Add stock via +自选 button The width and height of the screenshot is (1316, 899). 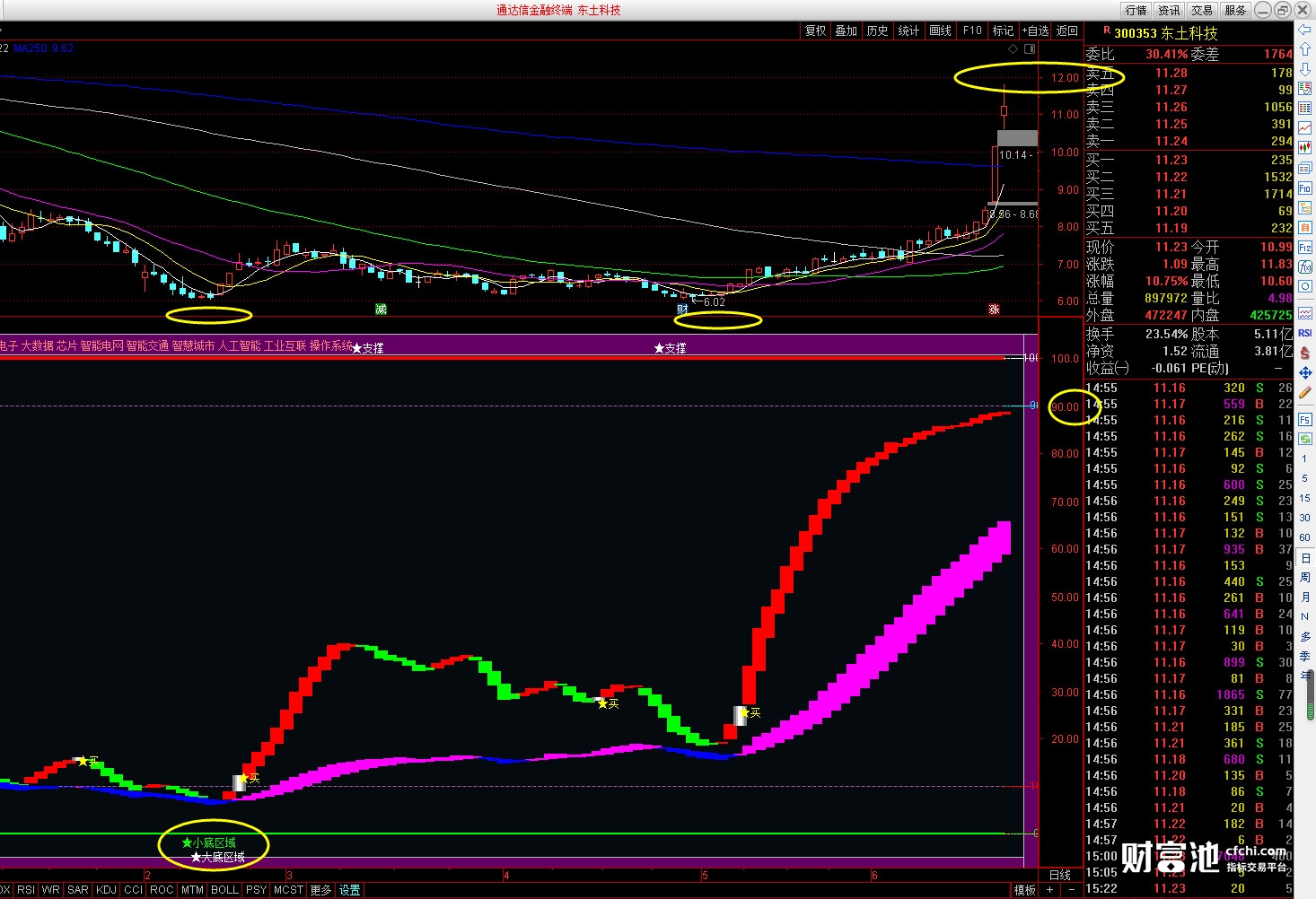point(1035,31)
